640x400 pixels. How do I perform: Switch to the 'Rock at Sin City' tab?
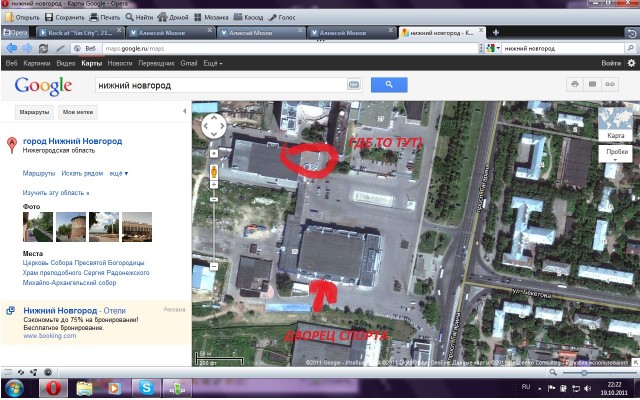click(x=90, y=33)
